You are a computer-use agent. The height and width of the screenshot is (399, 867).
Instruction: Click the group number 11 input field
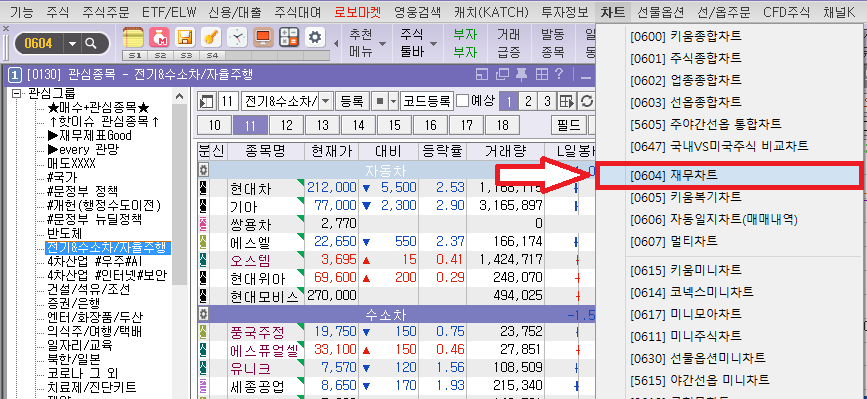(228, 101)
